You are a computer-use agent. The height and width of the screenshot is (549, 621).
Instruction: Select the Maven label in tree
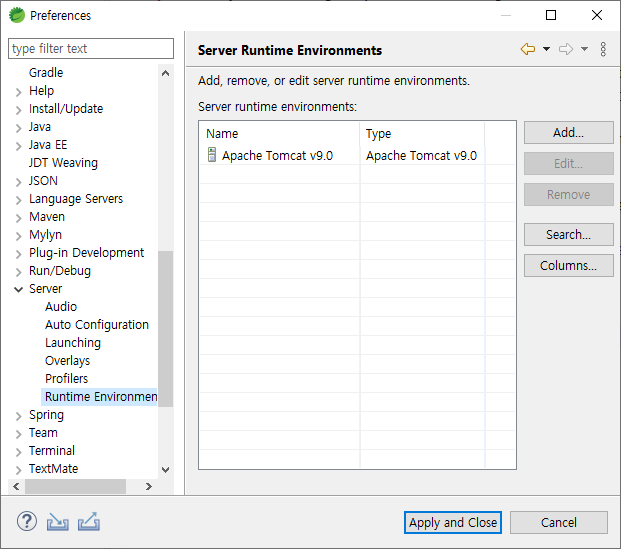click(47, 217)
